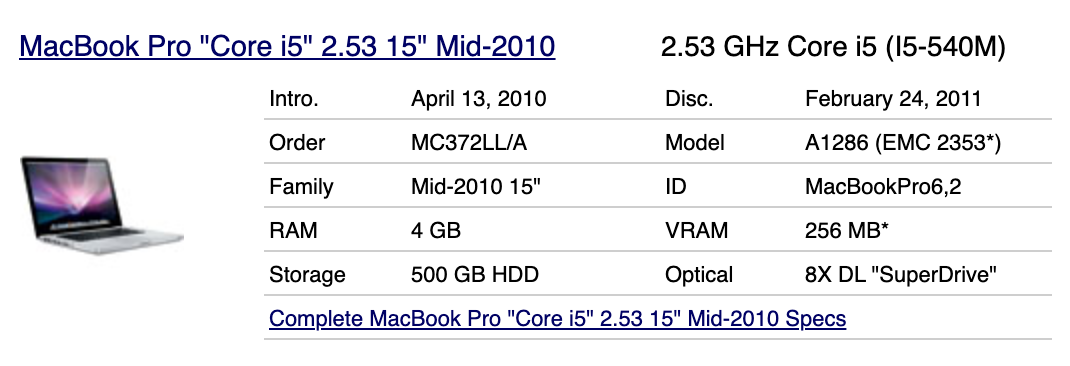Click the Storage row label
The width and height of the screenshot is (1070, 366).
click(307, 274)
